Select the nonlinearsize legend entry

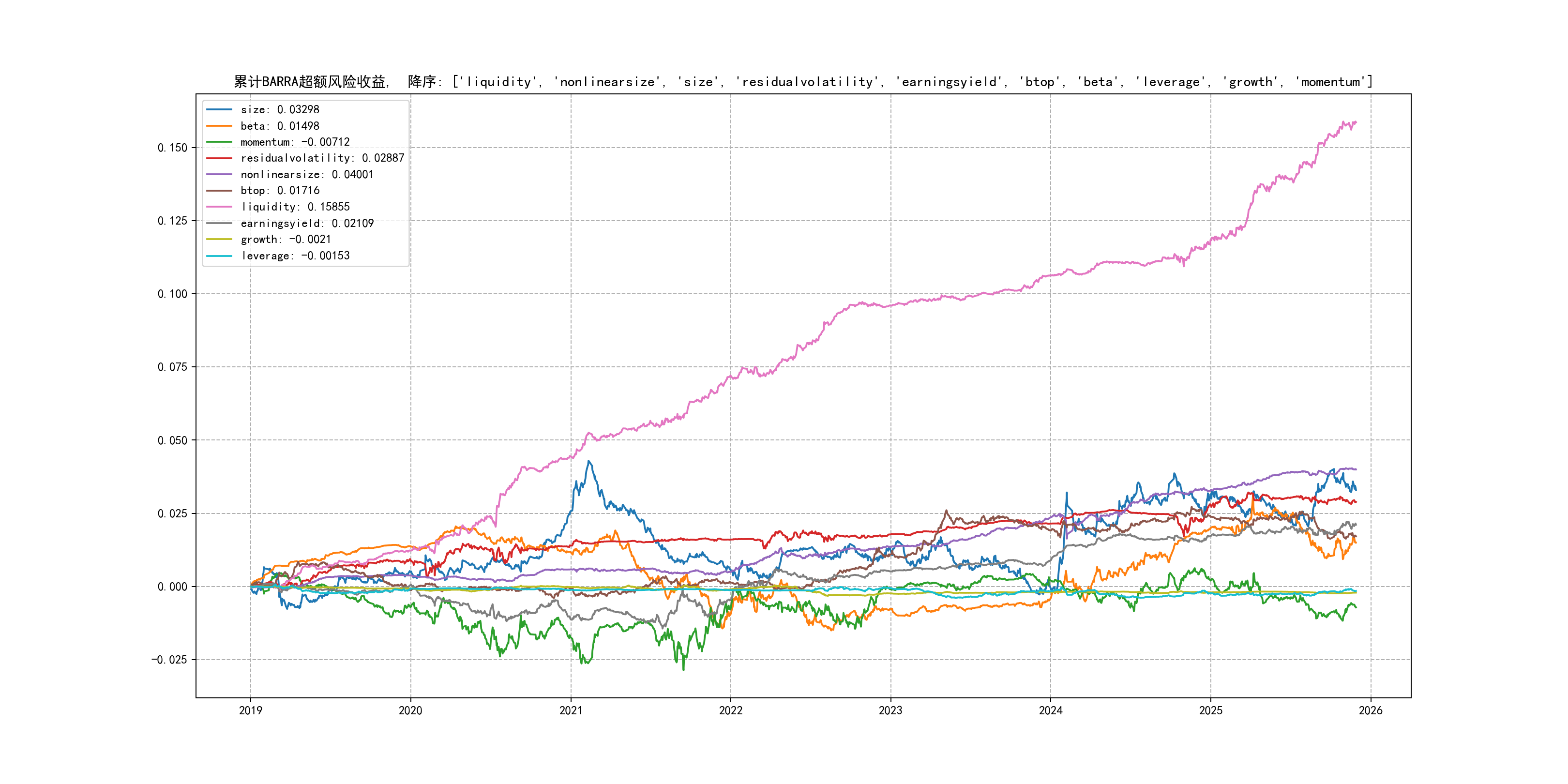[x=307, y=175]
